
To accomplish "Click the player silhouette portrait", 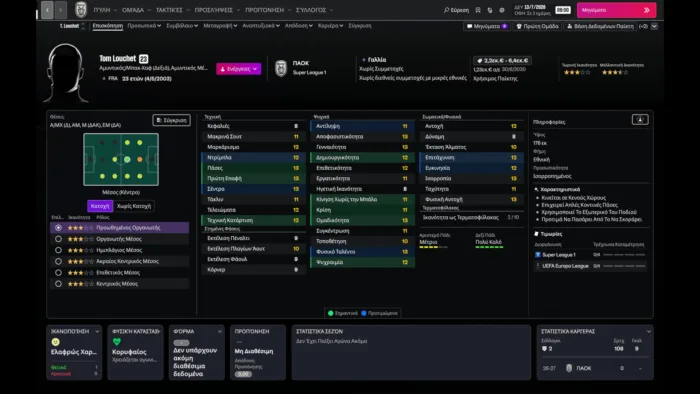I will click(x=66, y=73).
